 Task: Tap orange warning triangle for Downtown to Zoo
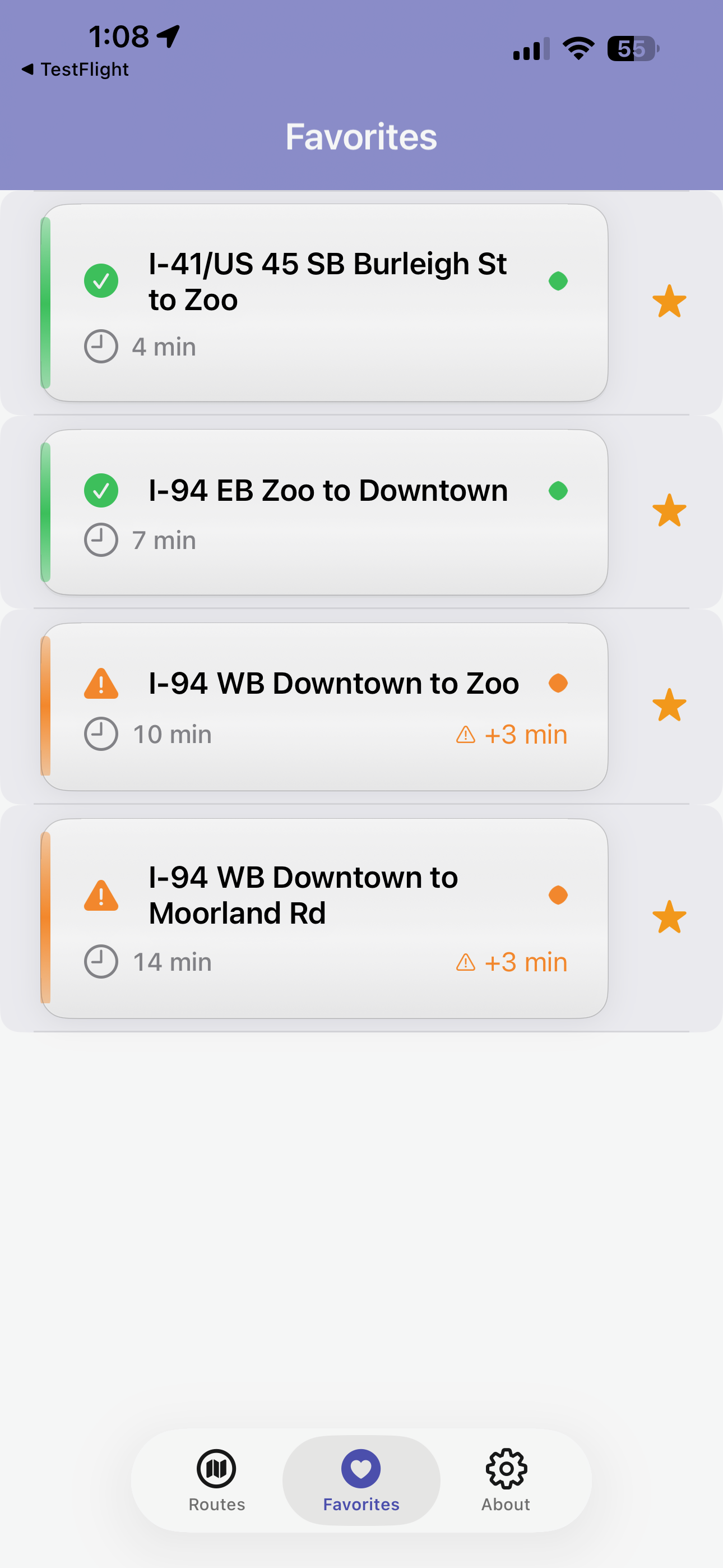101,684
